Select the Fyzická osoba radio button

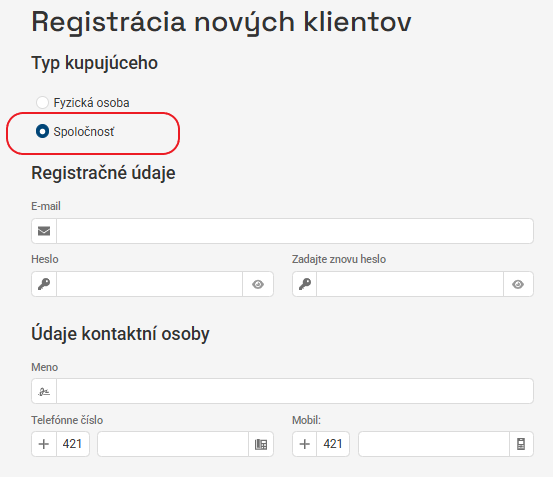(x=42, y=103)
